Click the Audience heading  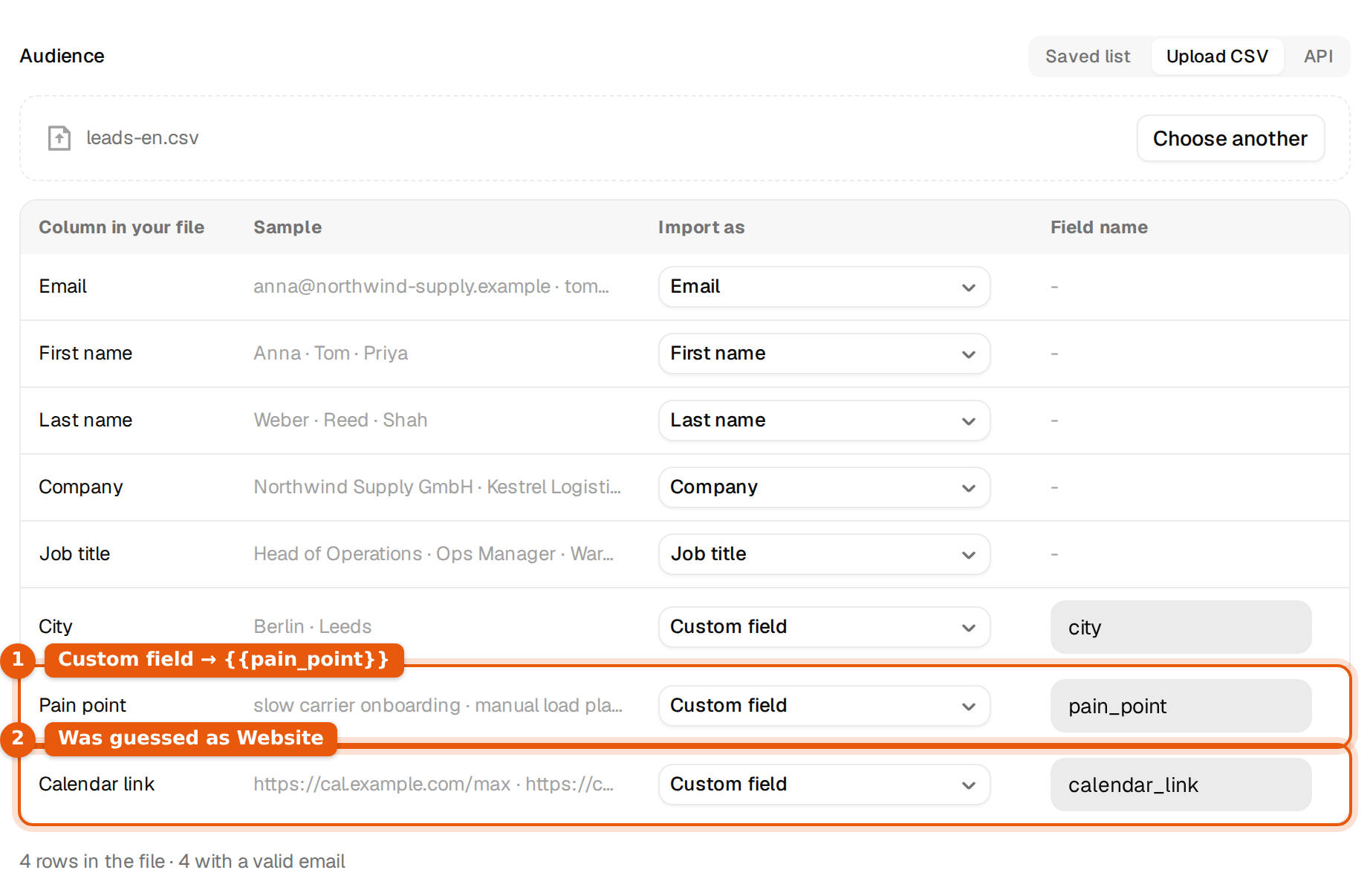click(x=62, y=56)
